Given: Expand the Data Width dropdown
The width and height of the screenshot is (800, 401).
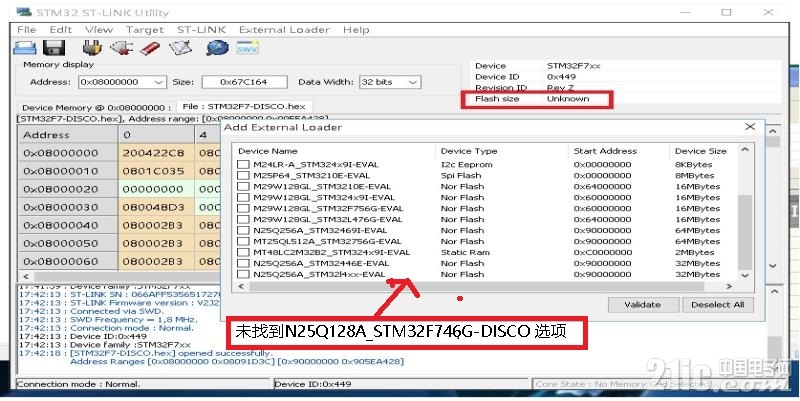Looking at the screenshot, I should (x=413, y=82).
